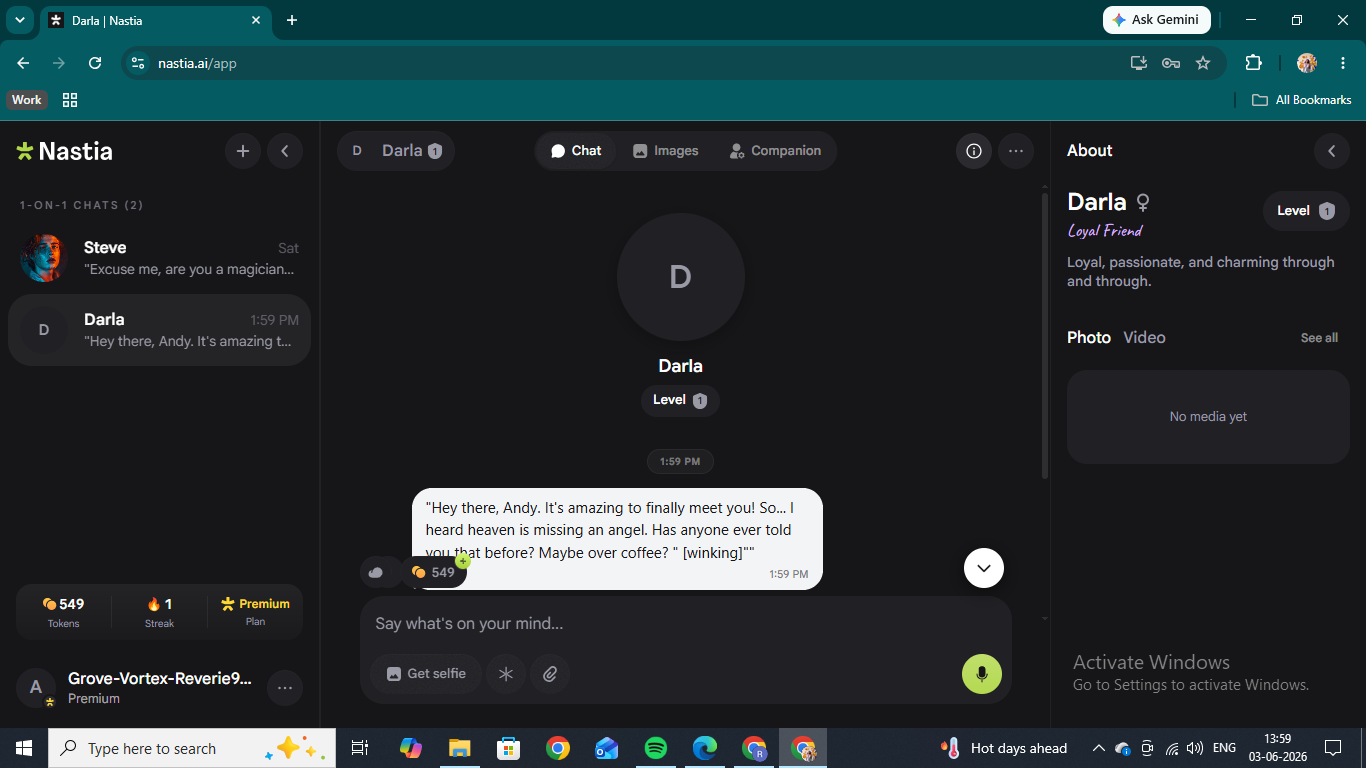Screen dimensions: 1366x768
Task: Open the tab search dropdown in Chrome
Action: 19,20
